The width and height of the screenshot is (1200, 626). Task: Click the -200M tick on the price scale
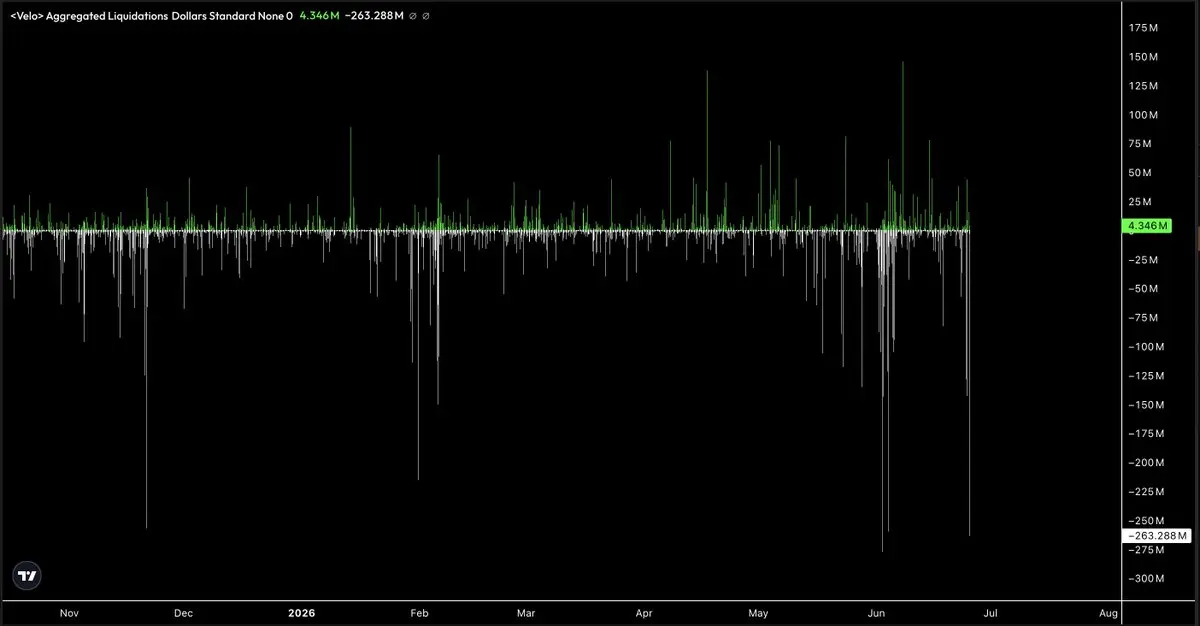point(1144,463)
